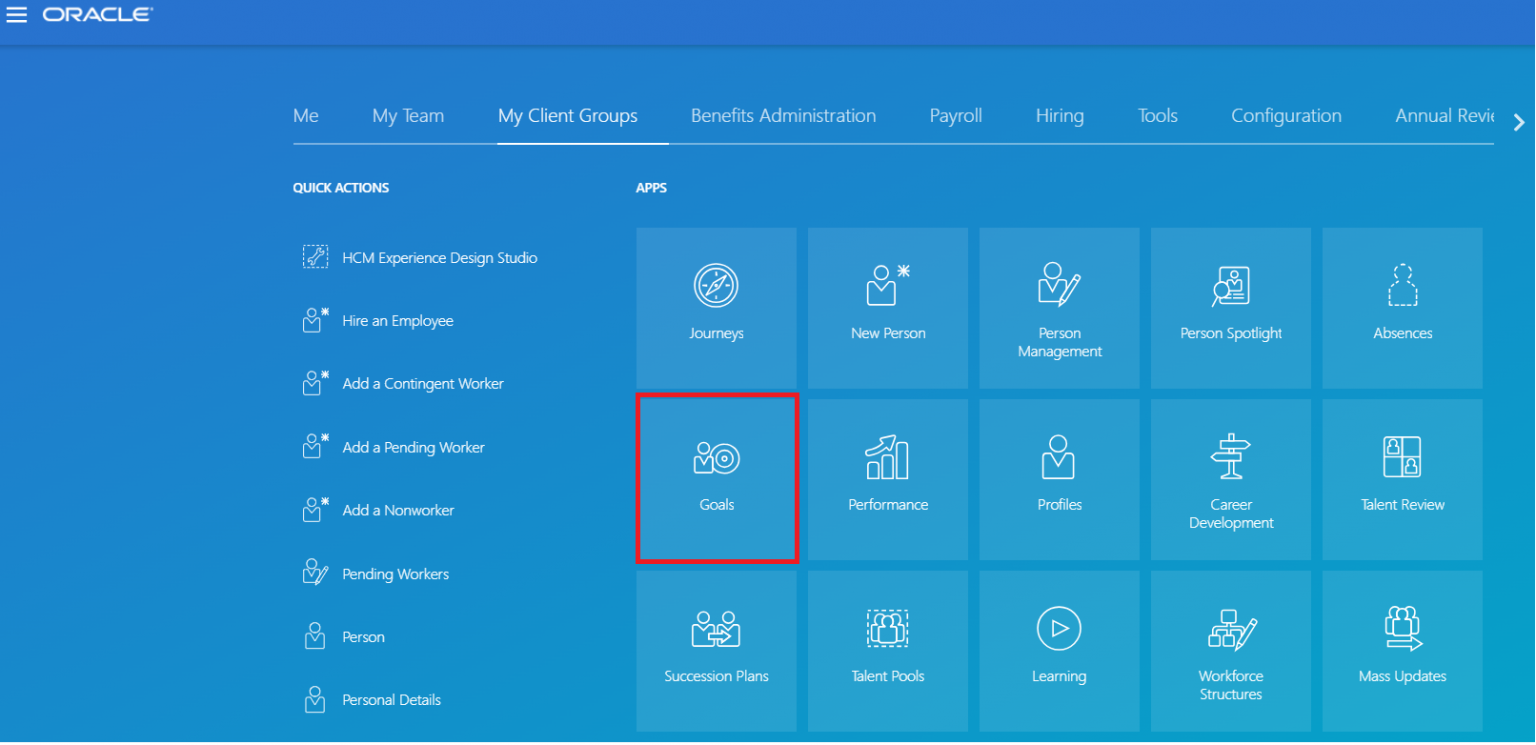Launch the Learning play icon tile
Image resolution: width=1536 pixels, height=745 pixels.
pyautogui.click(x=1059, y=650)
